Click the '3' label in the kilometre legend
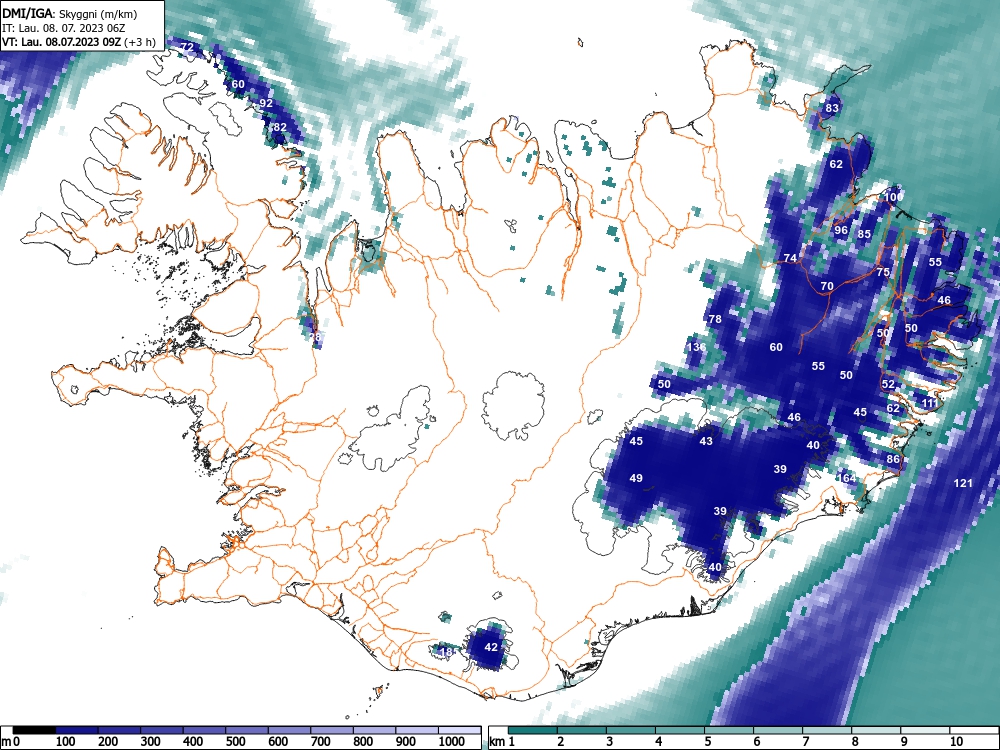Image resolution: width=1000 pixels, height=750 pixels. [x=610, y=742]
